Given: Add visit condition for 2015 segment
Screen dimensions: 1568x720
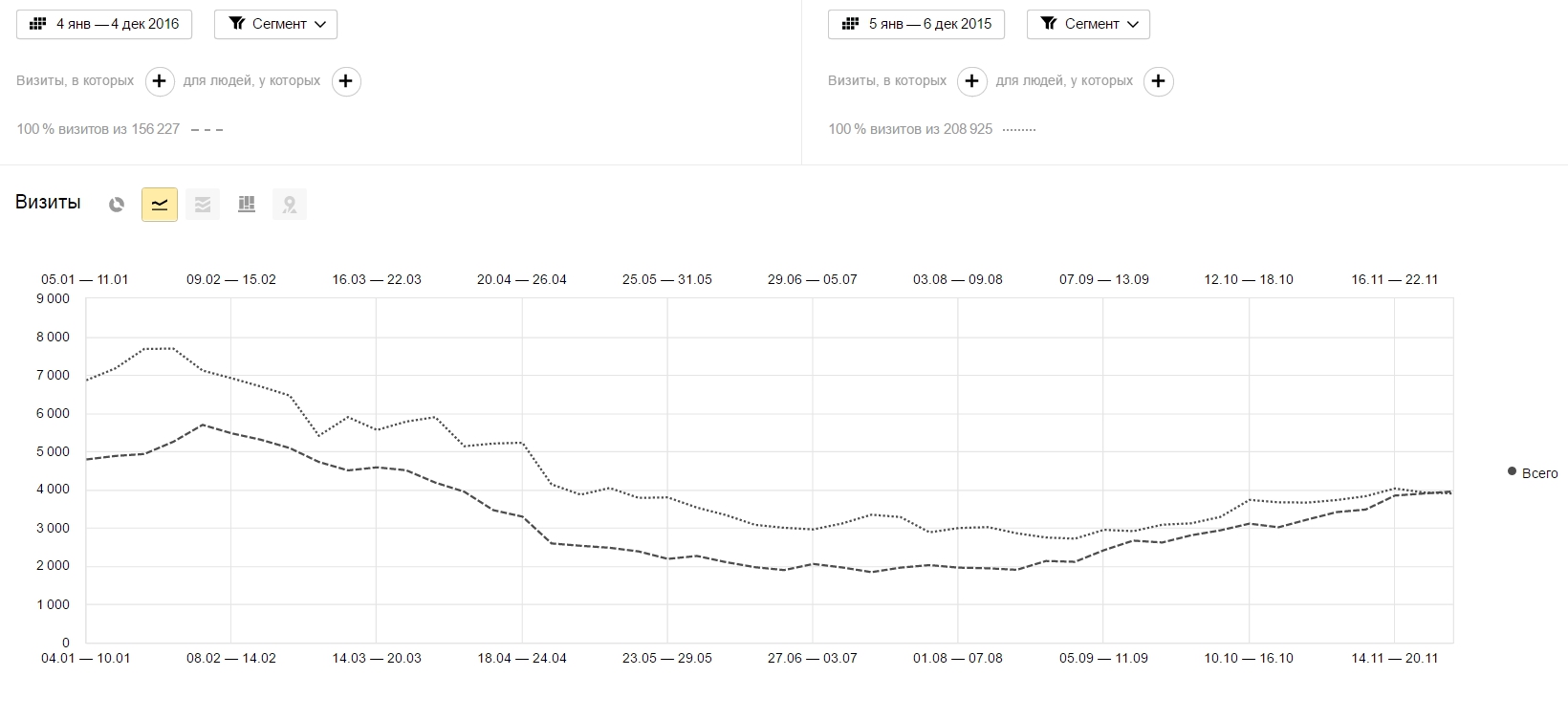Looking at the screenshot, I should tap(971, 81).
